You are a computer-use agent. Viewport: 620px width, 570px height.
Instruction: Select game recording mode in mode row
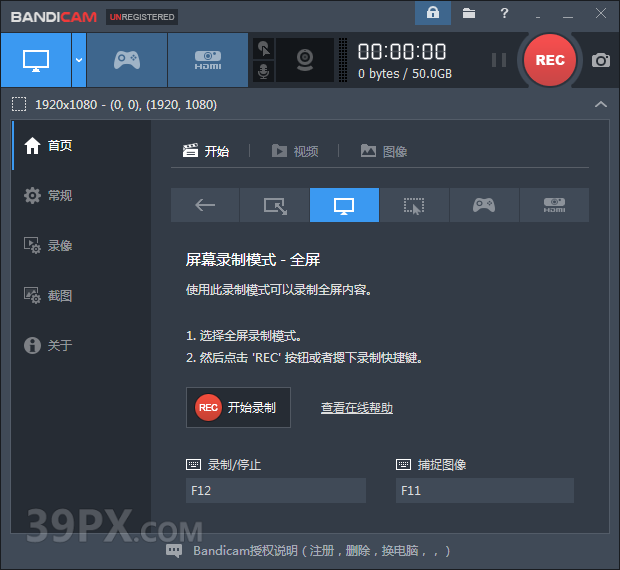[484, 205]
